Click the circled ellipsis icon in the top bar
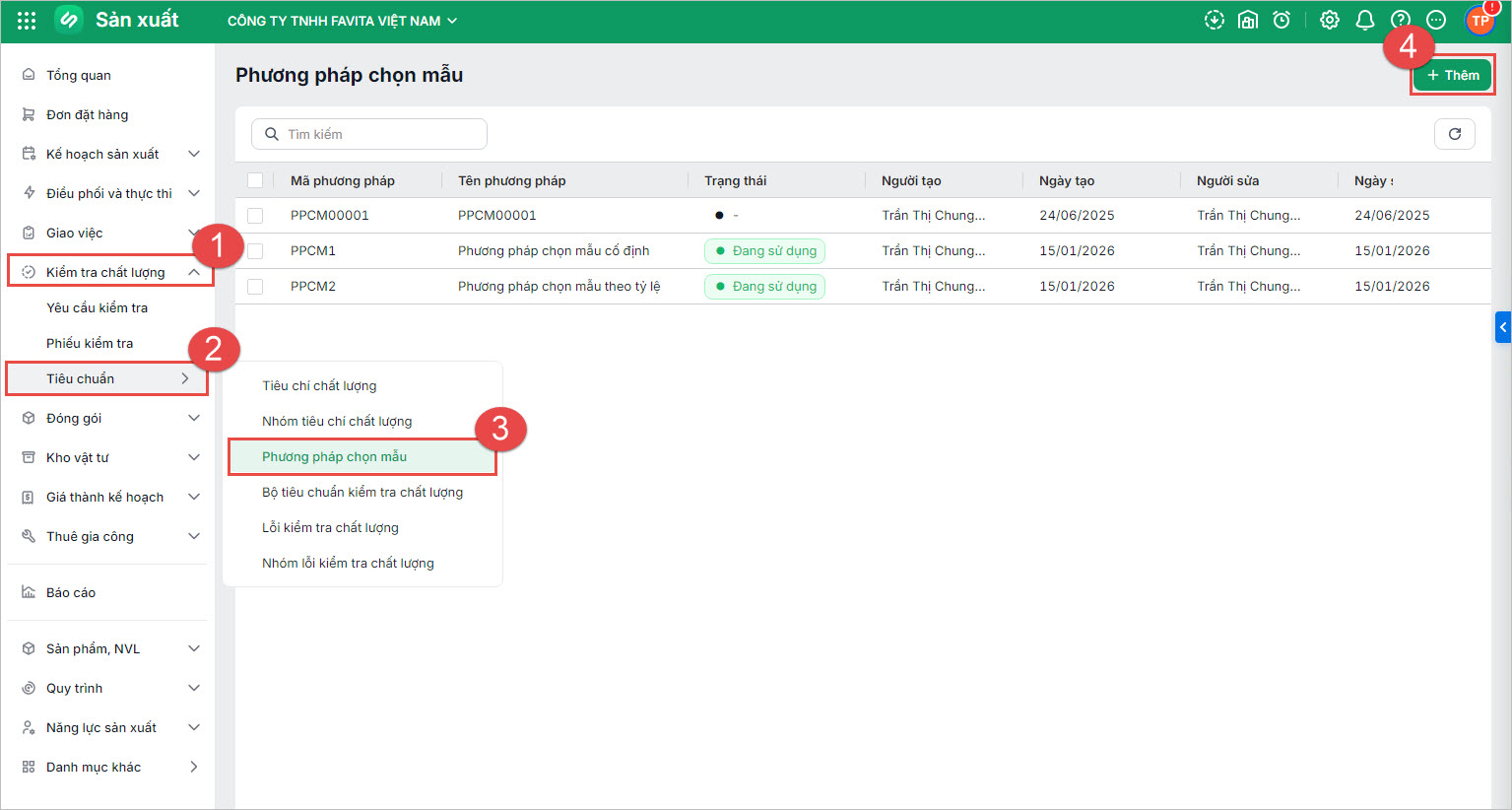 (1436, 20)
